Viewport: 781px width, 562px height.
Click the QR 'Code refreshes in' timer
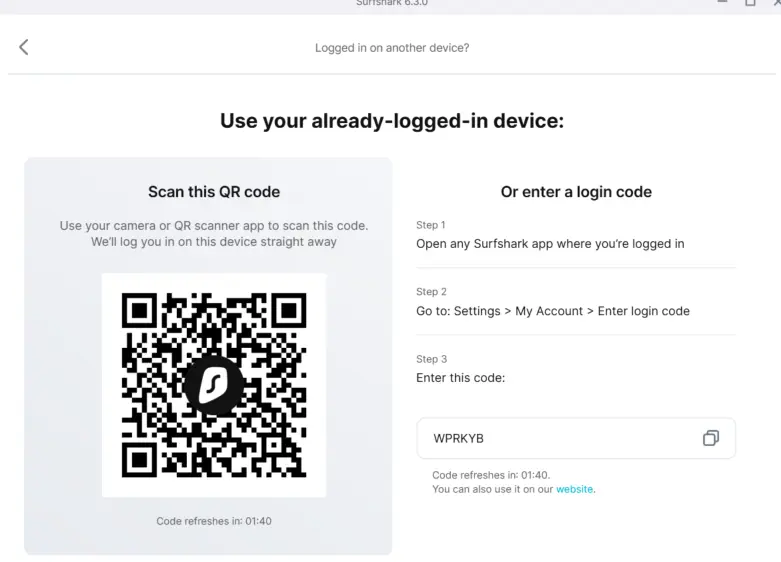pyautogui.click(x=214, y=521)
